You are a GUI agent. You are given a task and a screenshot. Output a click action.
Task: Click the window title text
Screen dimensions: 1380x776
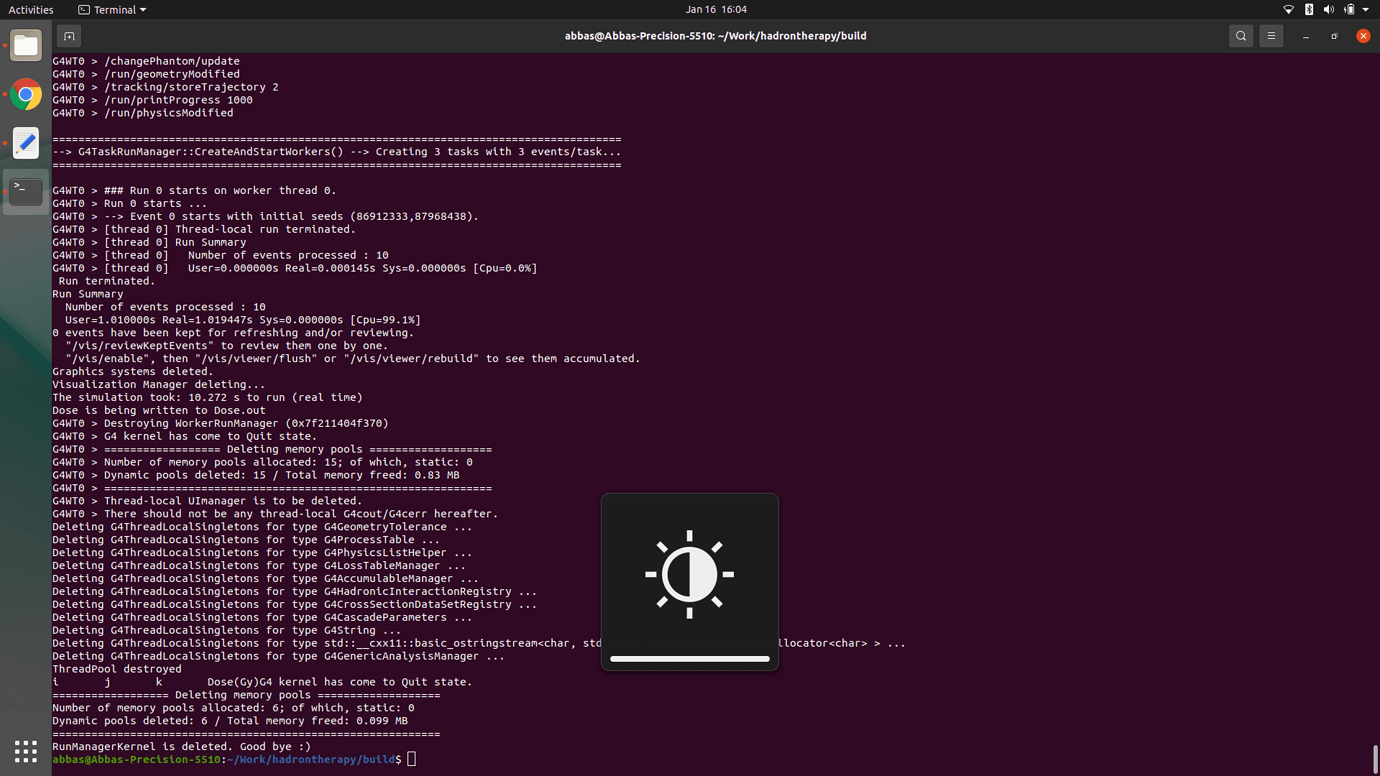(x=715, y=36)
